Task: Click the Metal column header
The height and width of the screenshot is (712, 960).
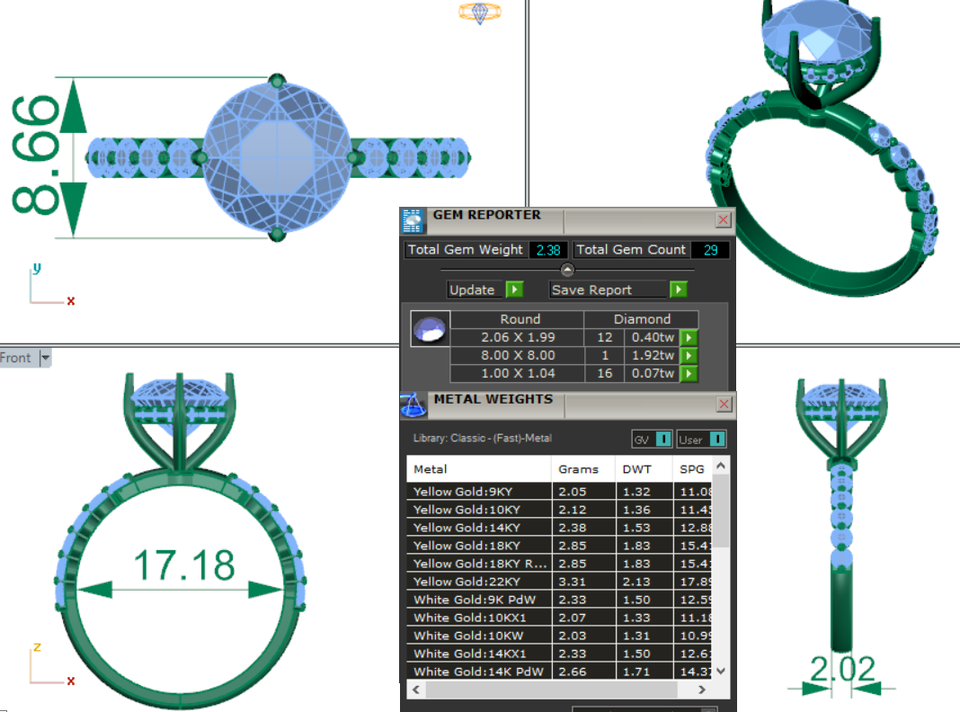Action: tap(479, 469)
